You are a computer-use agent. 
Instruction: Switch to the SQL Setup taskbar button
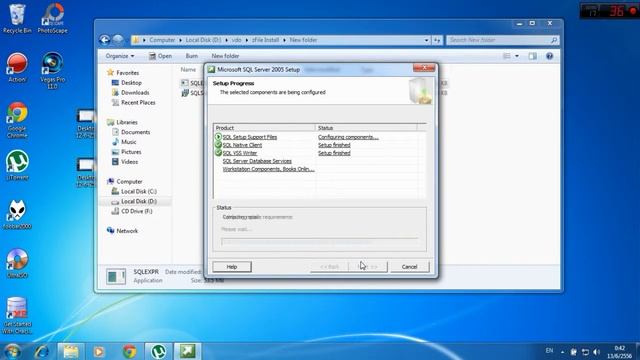pos(188,351)
